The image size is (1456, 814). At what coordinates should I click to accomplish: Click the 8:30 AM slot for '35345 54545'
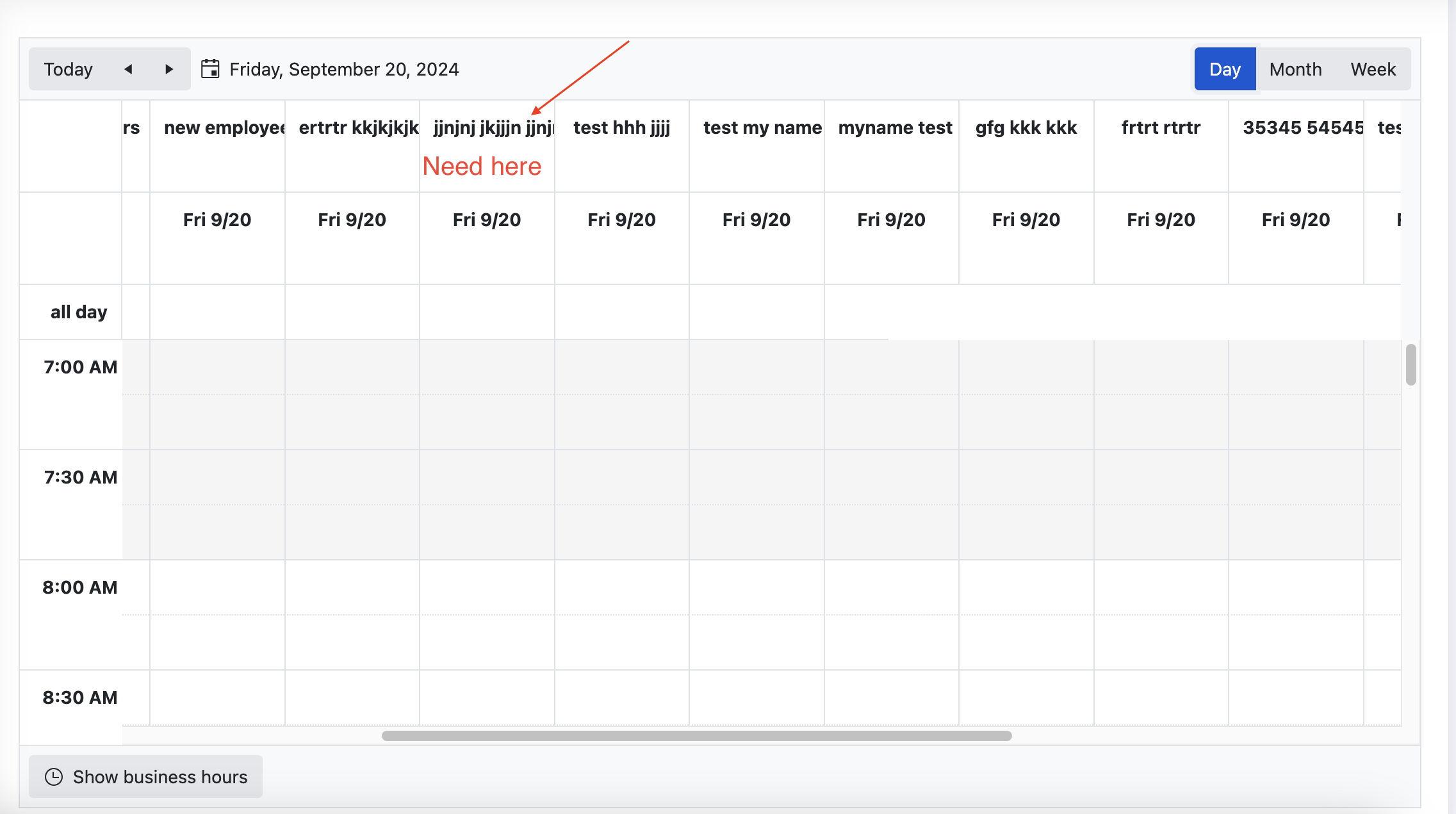coord(1295,697)
